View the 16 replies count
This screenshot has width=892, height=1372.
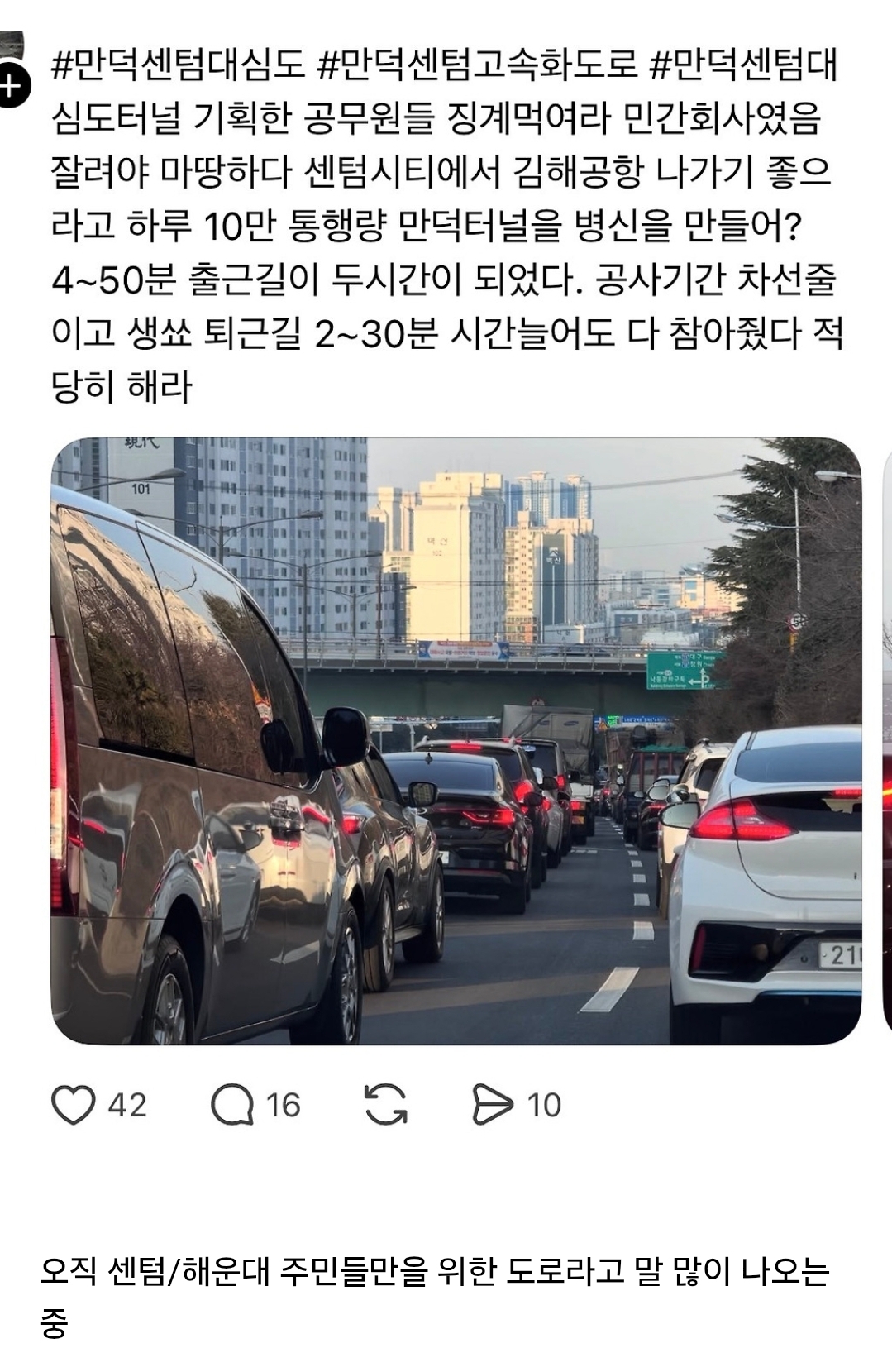pyautogui.click(x=283, y=1105)
